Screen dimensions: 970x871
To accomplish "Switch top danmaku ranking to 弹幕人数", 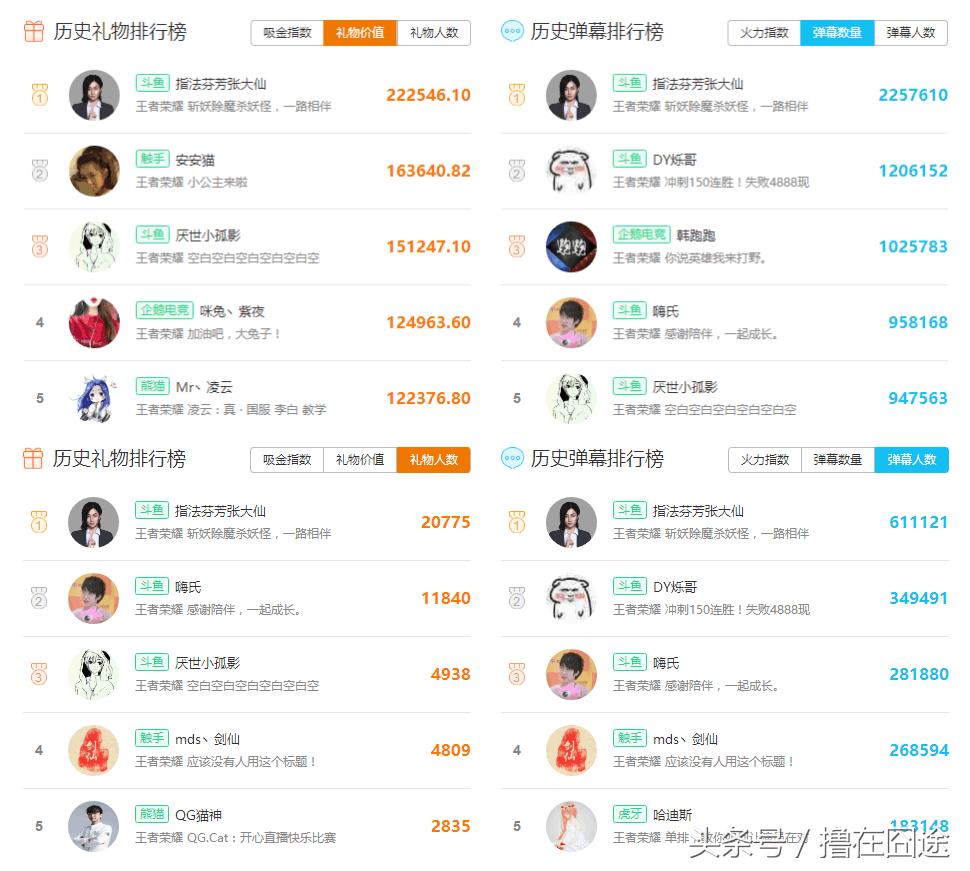I will click(911, 33).
